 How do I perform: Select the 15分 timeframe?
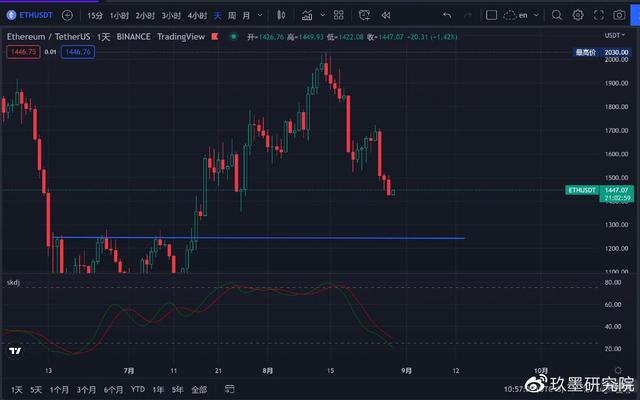click(95, 16)
